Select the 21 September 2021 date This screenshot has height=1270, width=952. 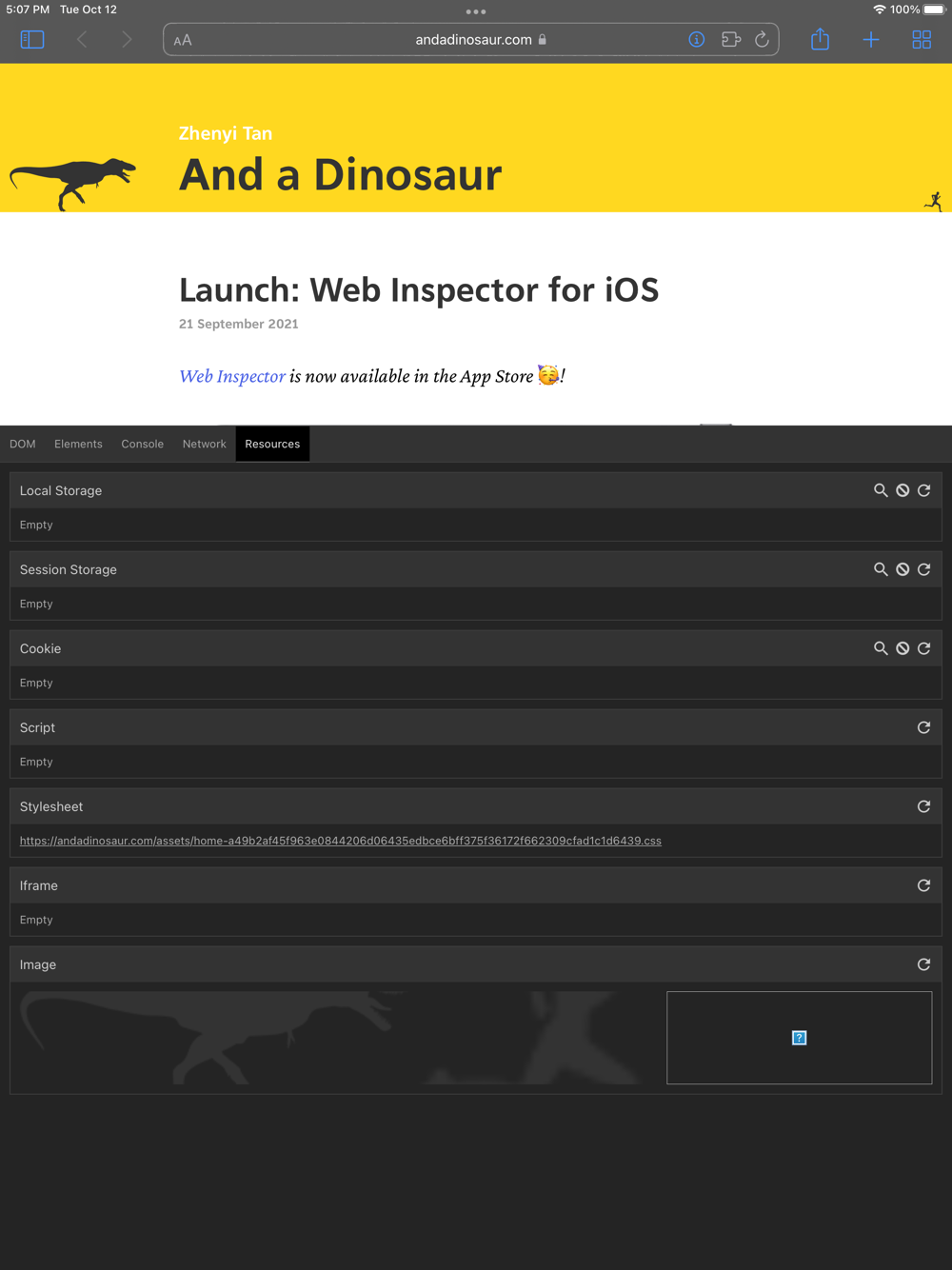coord(239,324)
